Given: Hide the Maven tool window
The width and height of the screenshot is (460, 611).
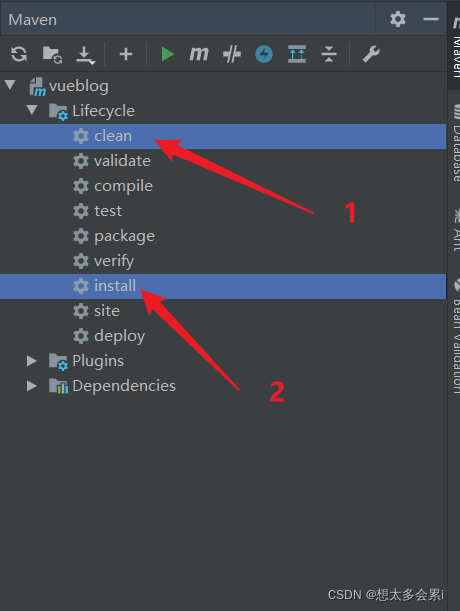Looking at the screenshot, I should point(431,19).
